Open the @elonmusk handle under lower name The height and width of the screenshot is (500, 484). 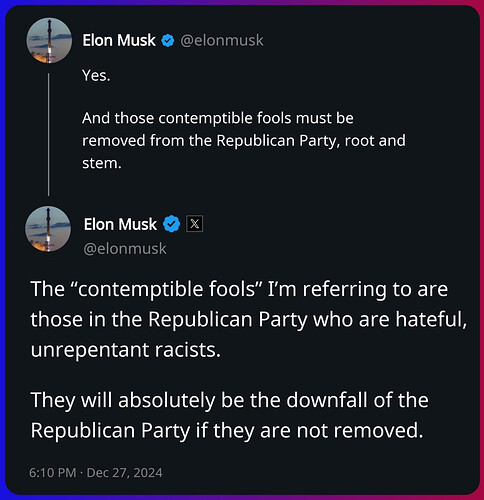pyautogui.click(x=125, y=249)
